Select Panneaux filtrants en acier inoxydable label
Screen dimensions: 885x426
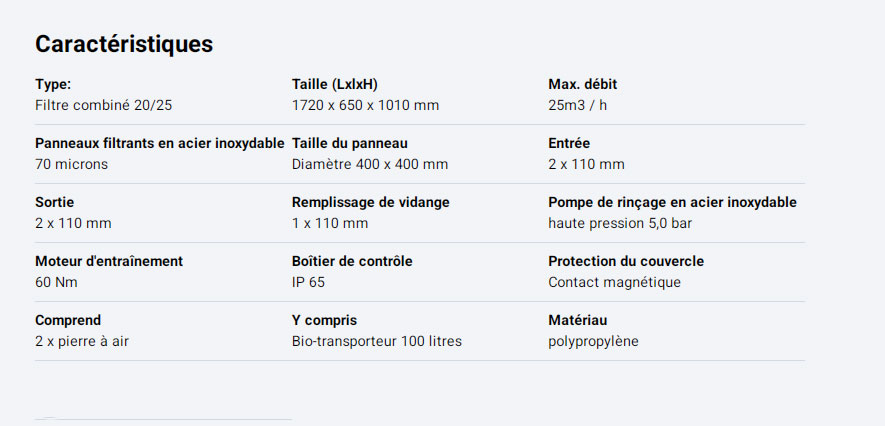[160, 143]
